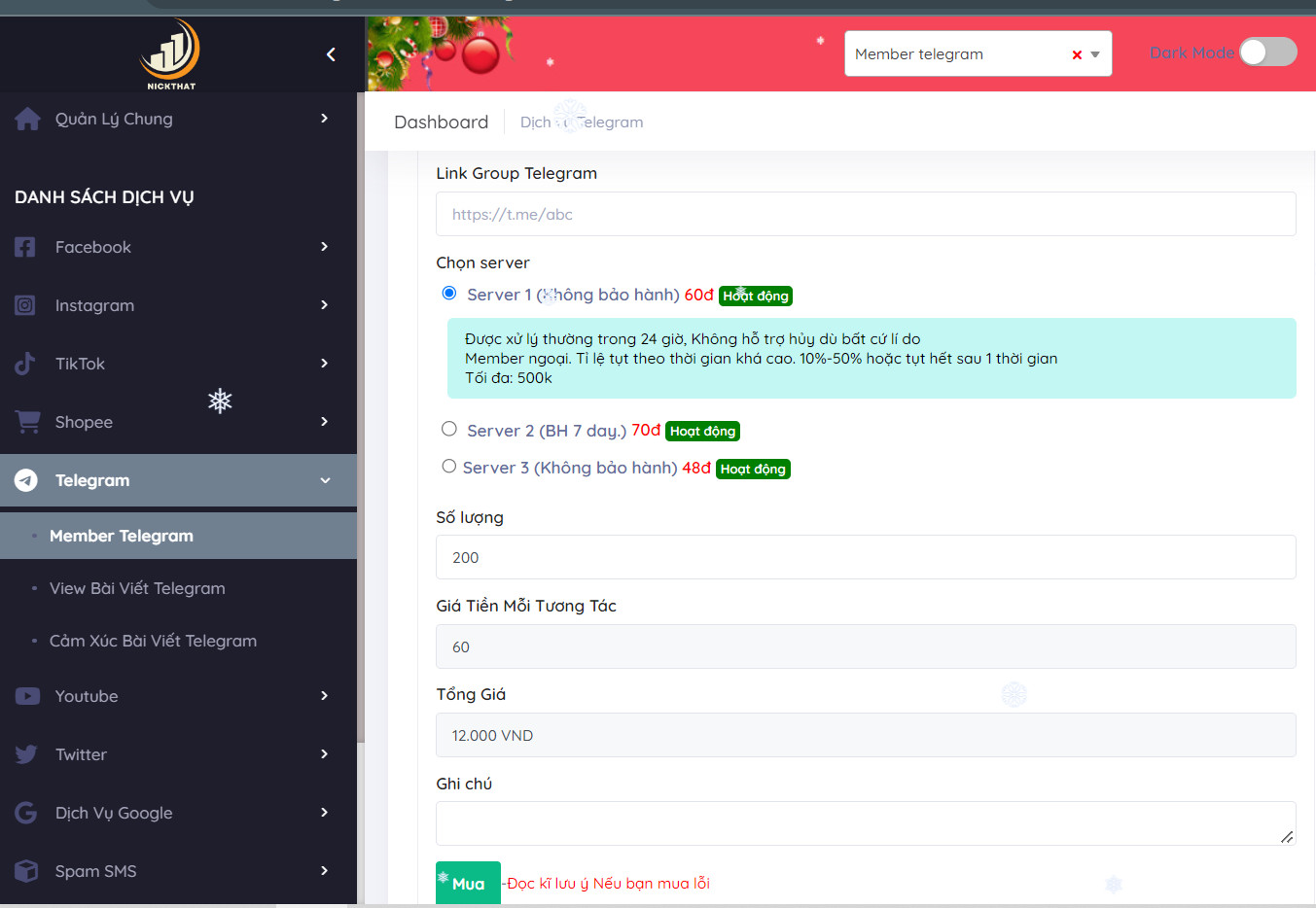Viewport: 1316px width, 908px height.
Task: Click the NICKTHAT logo
Action: point(170,54)
